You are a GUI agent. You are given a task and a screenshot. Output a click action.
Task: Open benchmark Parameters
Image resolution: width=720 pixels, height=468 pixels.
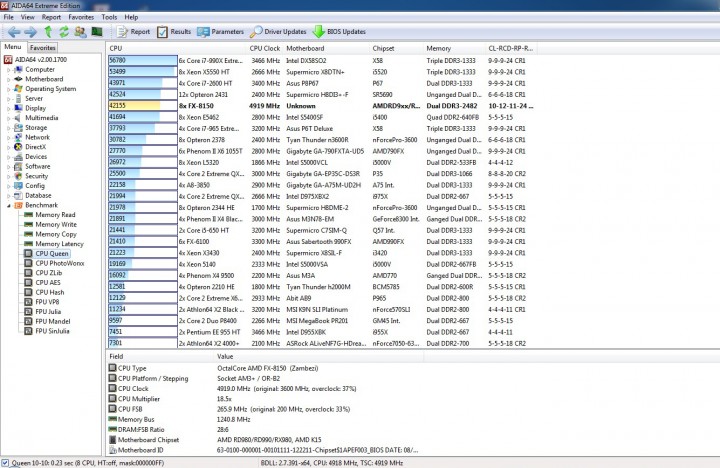click(220, 32)
